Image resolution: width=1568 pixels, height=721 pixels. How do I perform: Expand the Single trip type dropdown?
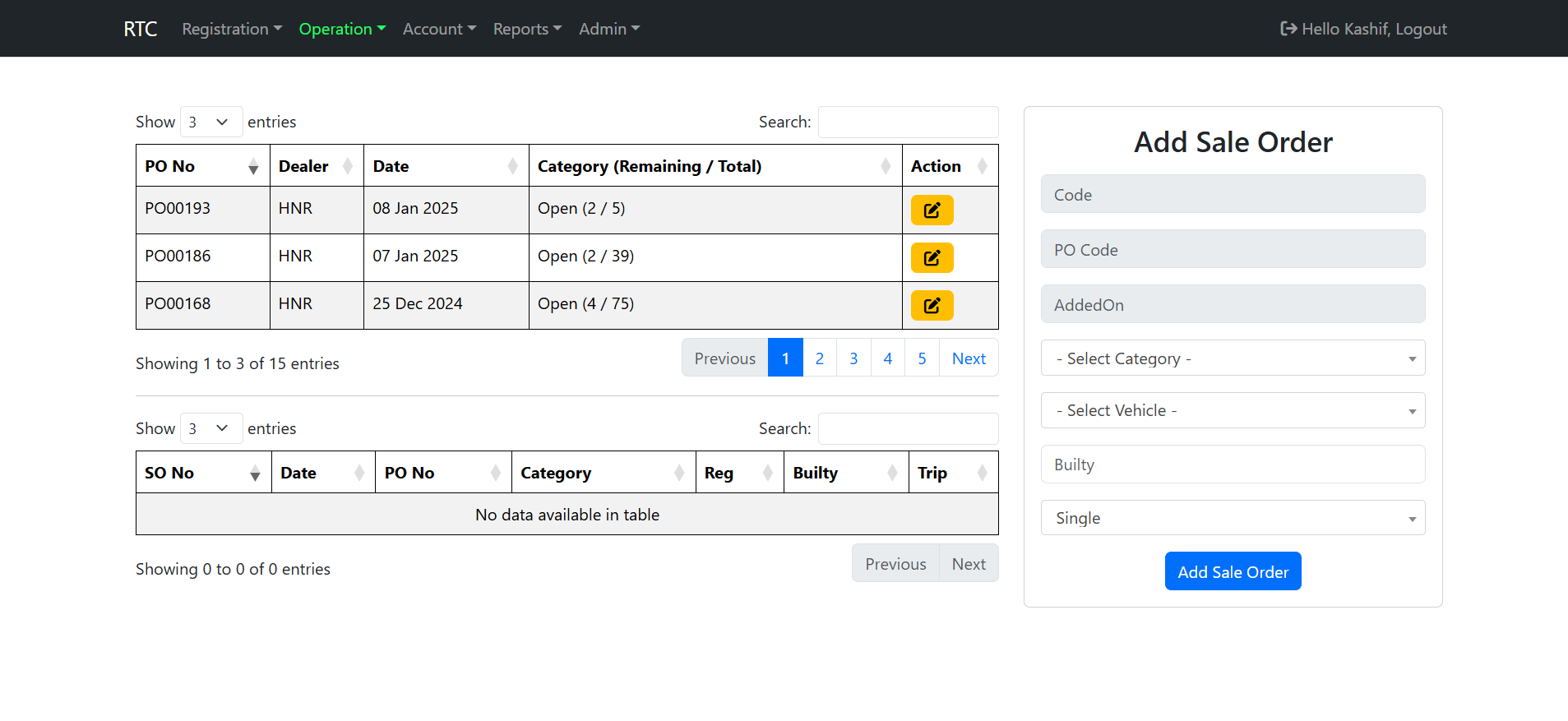1232,518
